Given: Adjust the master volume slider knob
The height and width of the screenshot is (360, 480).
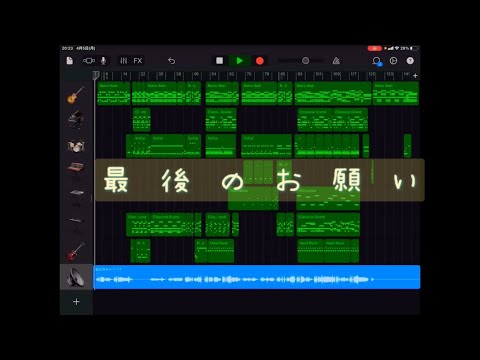Looking at the screenshot, I should click(305, 61).
